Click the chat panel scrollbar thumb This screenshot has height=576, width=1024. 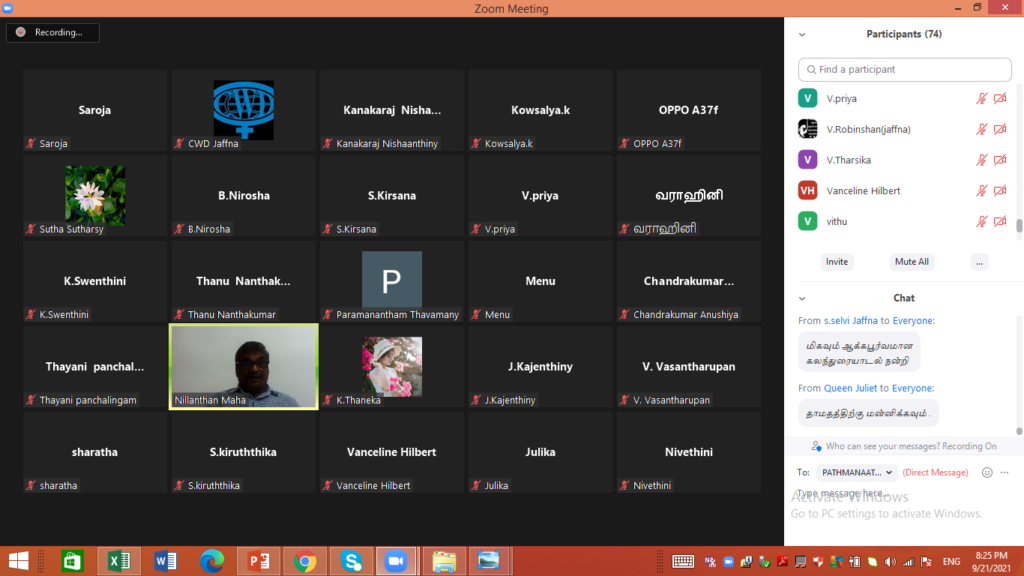click(x=1019, y=431)
